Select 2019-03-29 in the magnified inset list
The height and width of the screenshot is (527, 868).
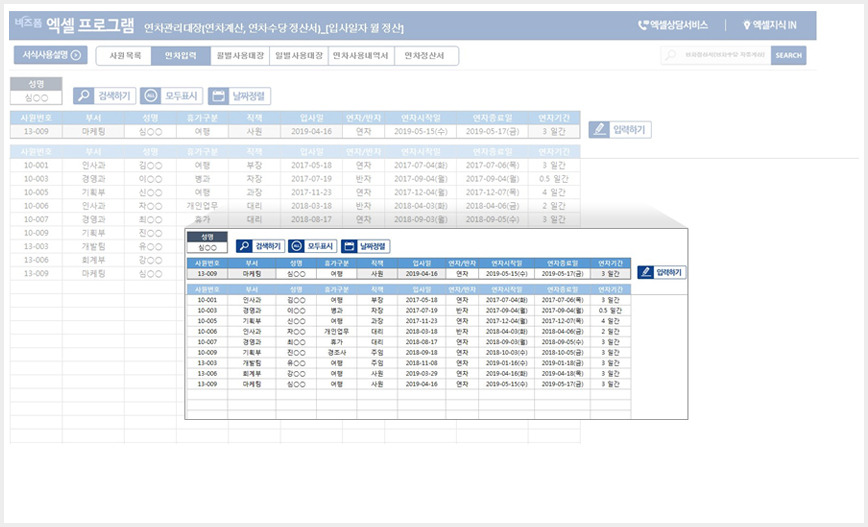click(x=421, y=374)
